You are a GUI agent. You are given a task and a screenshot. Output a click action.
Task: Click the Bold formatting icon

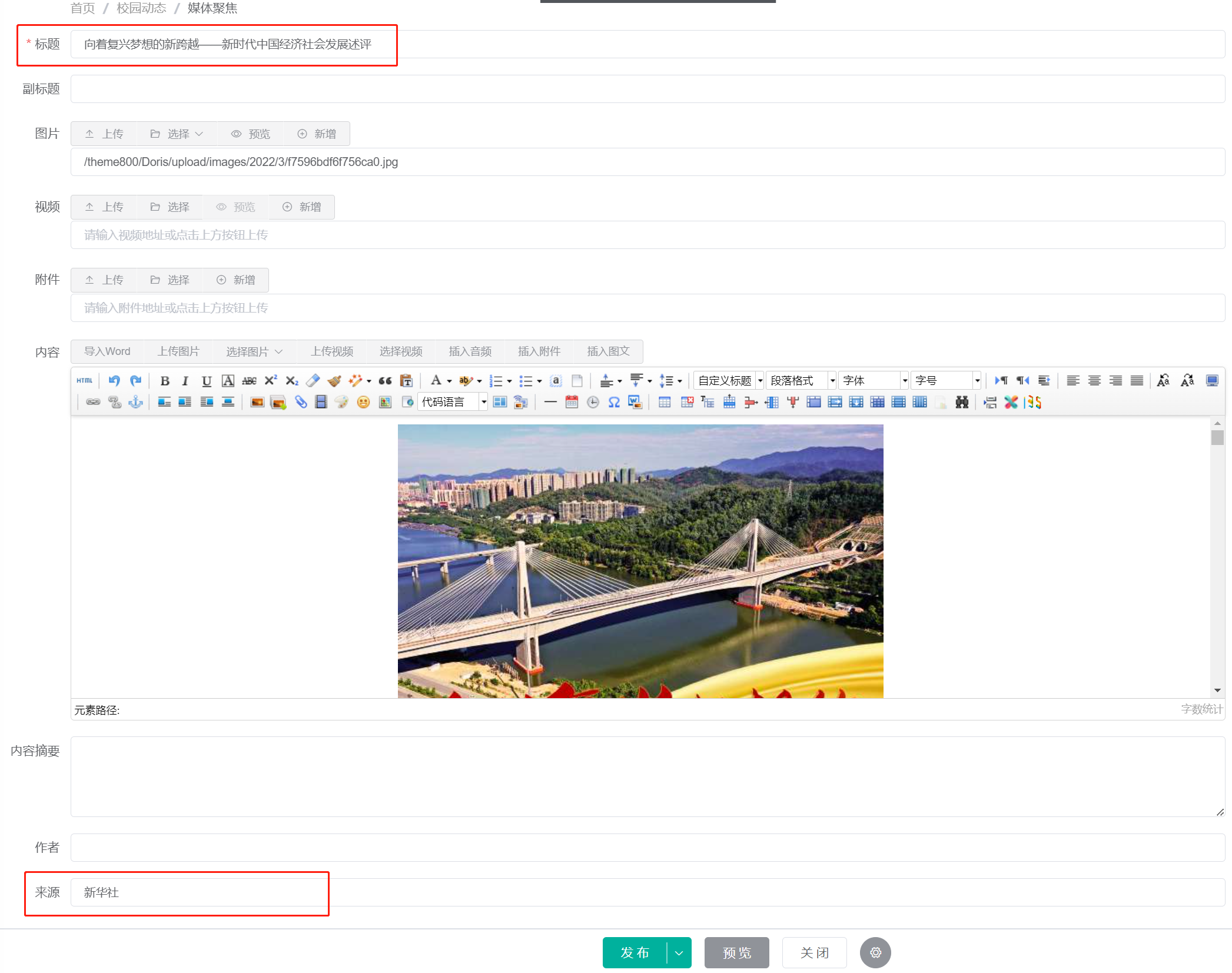point(165,381)
